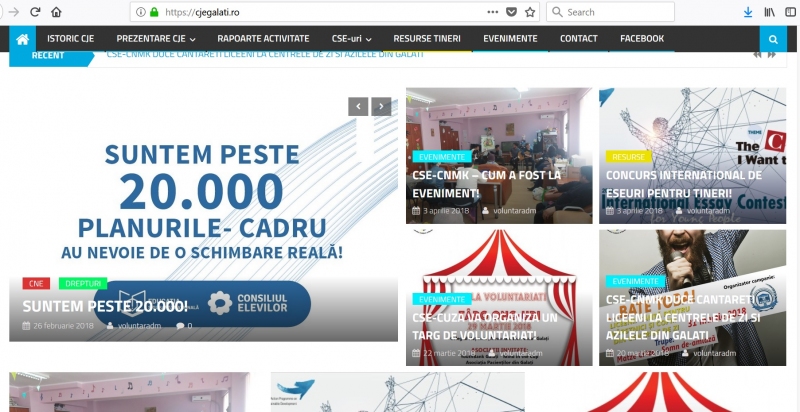Open the site search magnifier button

pyautogui.click(x=773, y=39)
